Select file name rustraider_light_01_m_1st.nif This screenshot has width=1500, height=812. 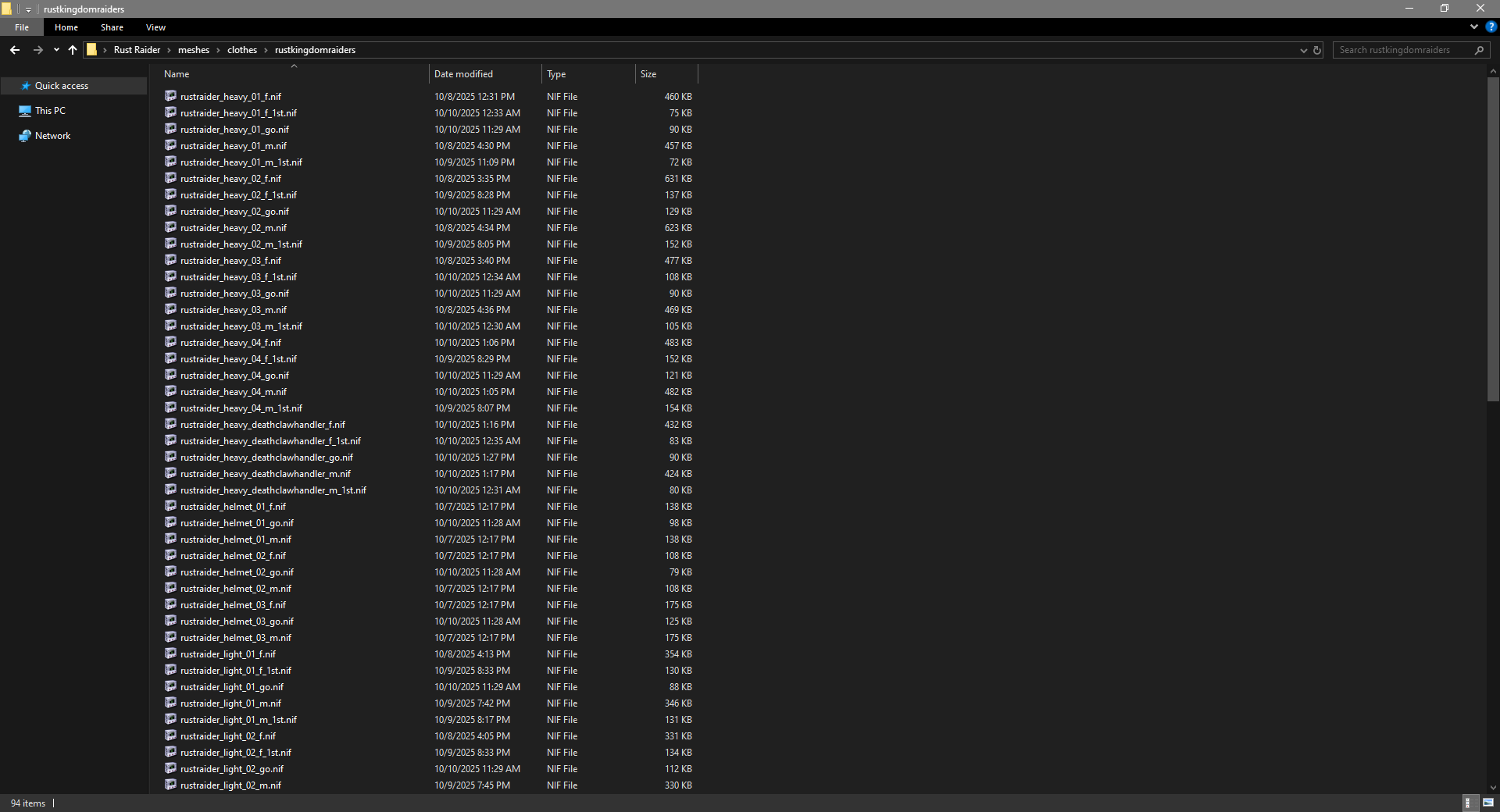point(238,720)
